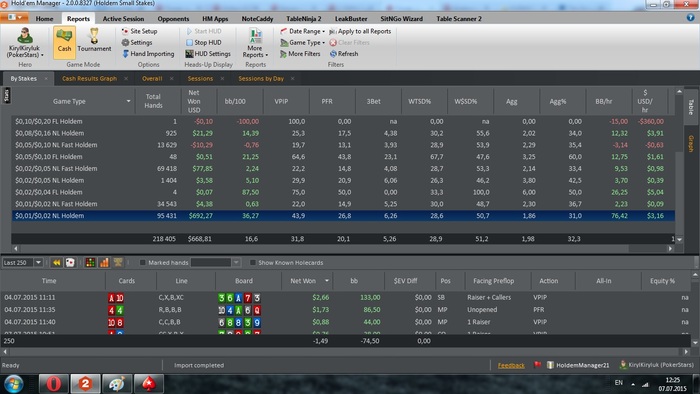Click trophy icon in hands toolbar
The width and height of the screenshot is (700, 394).
(x=118, y=263)
